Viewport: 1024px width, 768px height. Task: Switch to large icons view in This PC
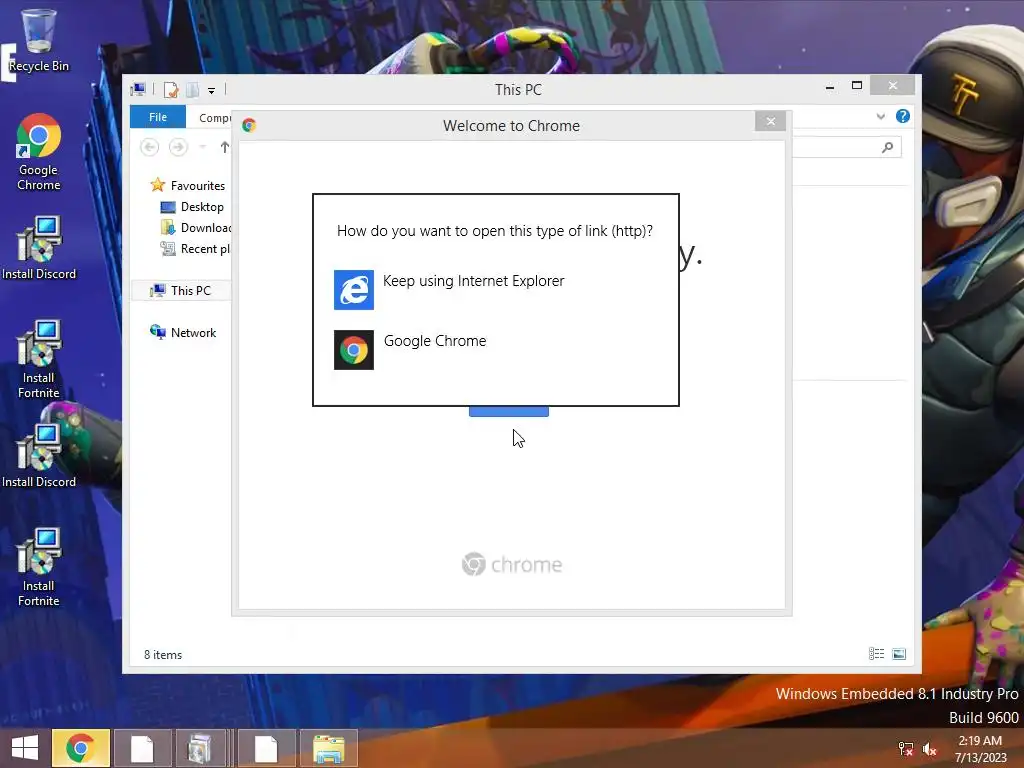[899, 654]
